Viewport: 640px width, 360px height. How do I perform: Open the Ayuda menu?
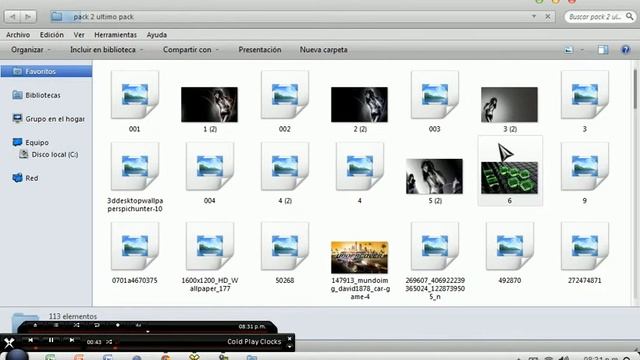tap(157, 35)
